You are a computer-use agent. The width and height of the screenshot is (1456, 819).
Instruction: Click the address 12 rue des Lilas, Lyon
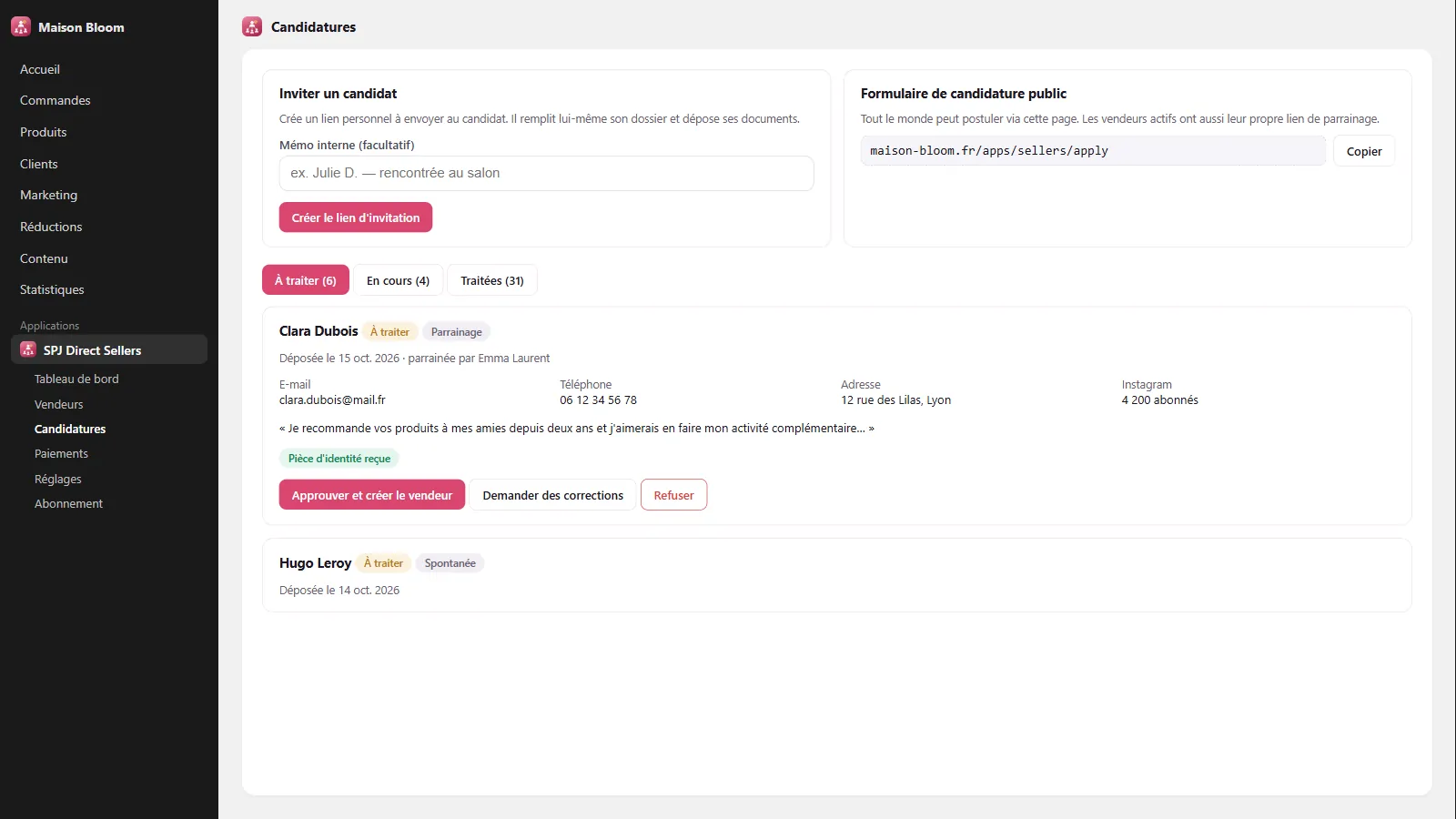895,399
